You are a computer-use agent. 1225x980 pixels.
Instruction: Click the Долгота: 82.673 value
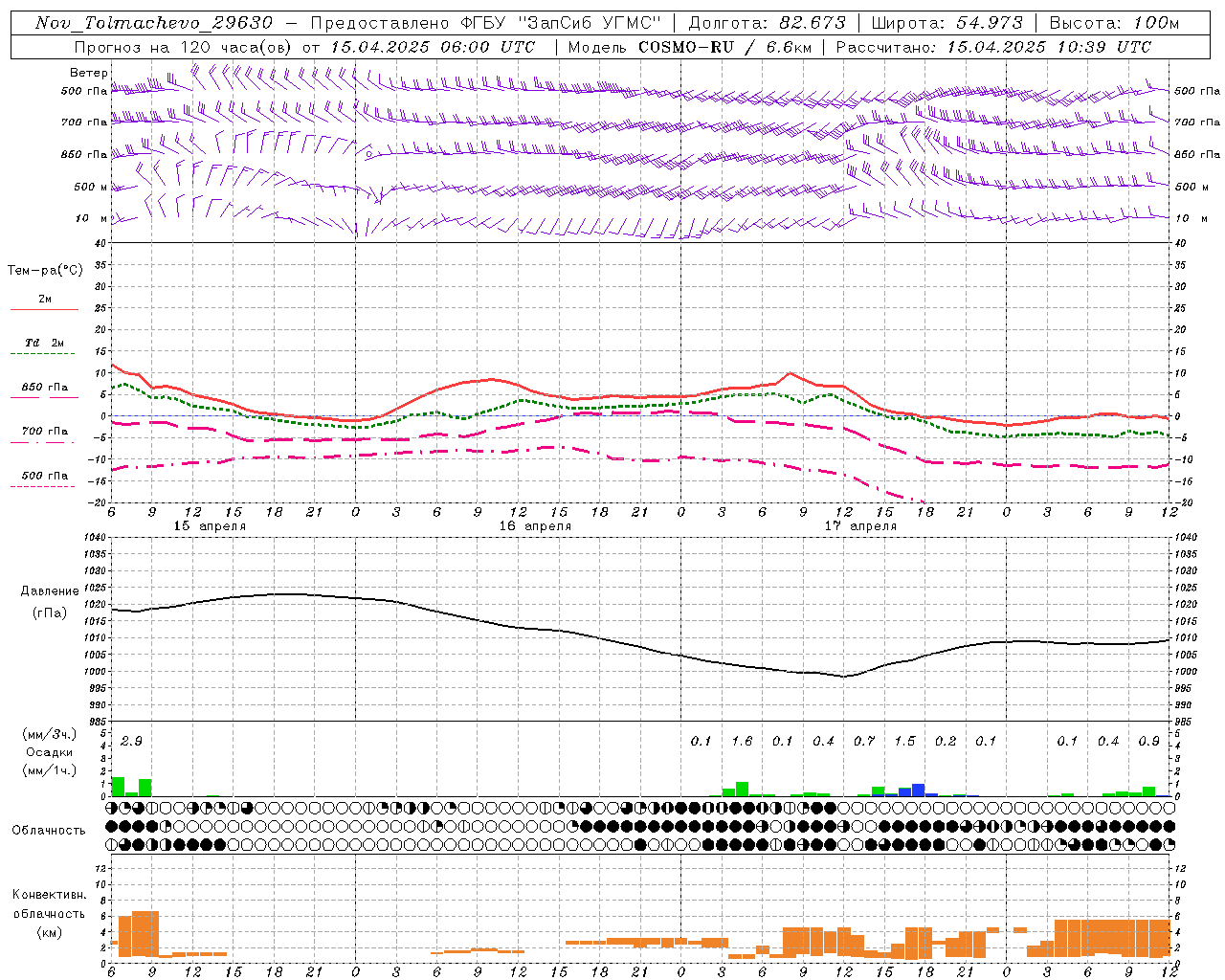768,23
